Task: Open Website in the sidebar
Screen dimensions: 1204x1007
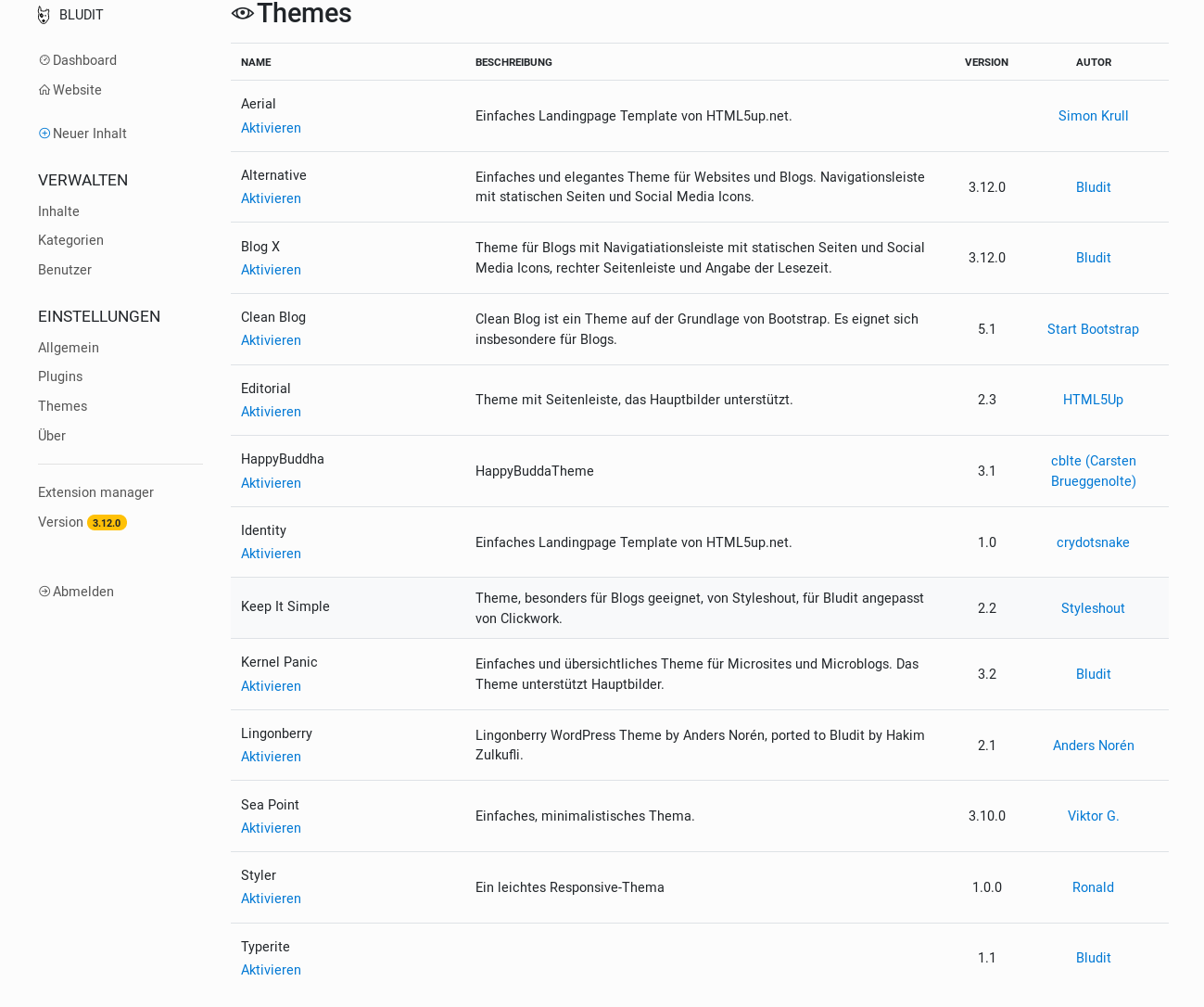Action: click(77, 90)
